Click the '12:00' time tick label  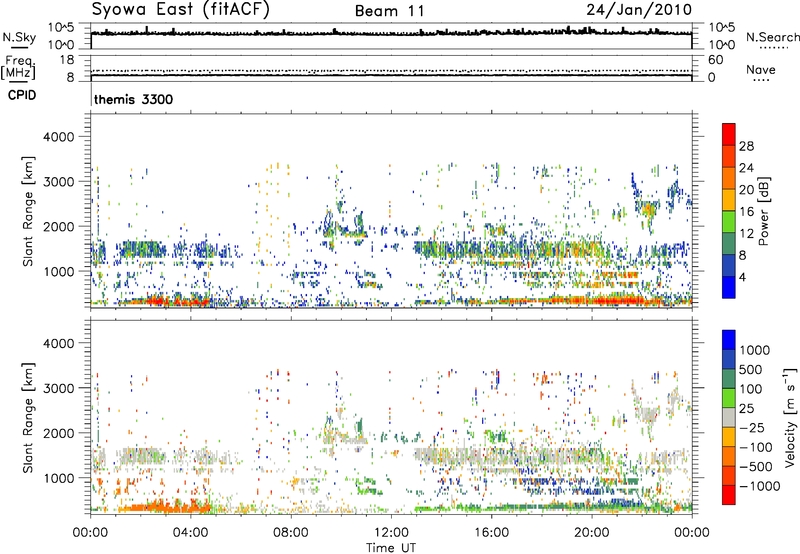click(391, 533)
